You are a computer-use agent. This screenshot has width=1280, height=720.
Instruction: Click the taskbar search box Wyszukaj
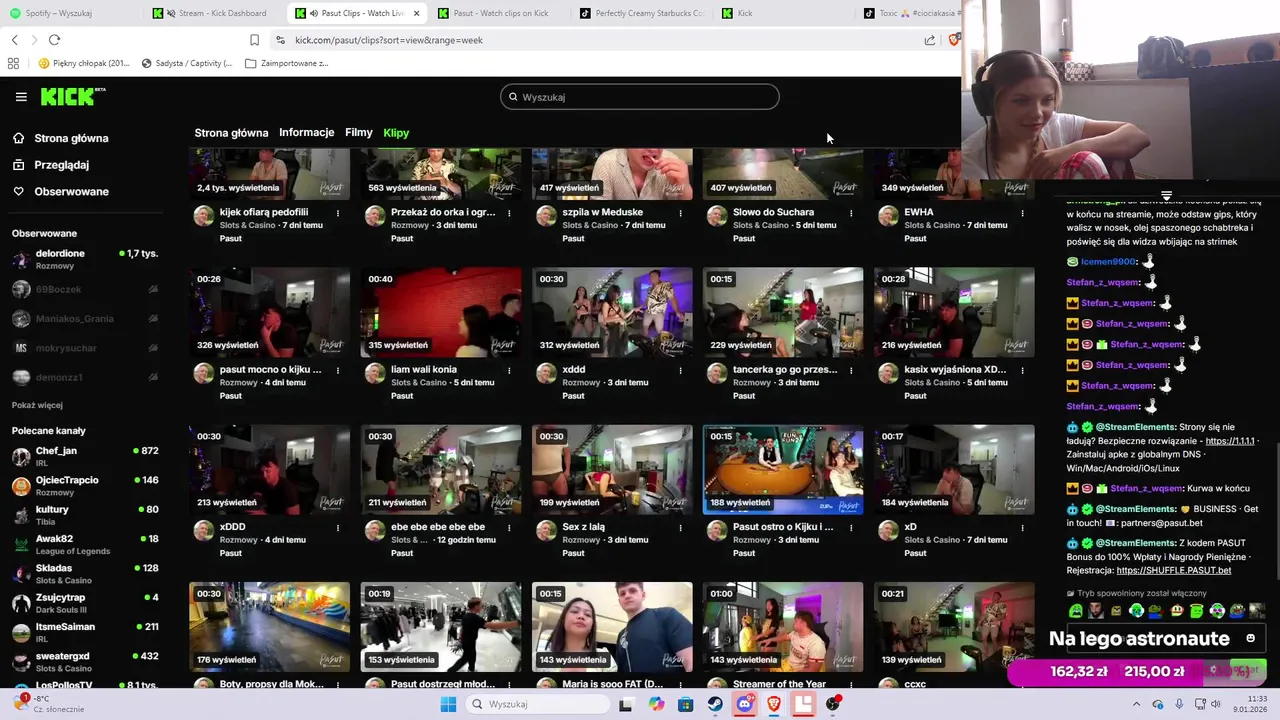point(537,704)
